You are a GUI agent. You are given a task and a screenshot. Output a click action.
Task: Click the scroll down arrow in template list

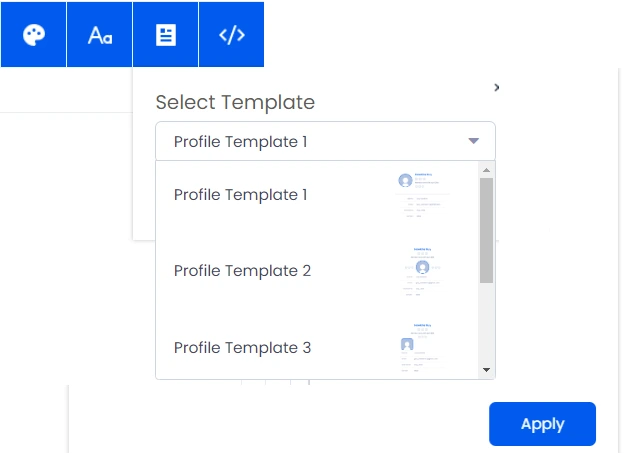coord(486,370)
